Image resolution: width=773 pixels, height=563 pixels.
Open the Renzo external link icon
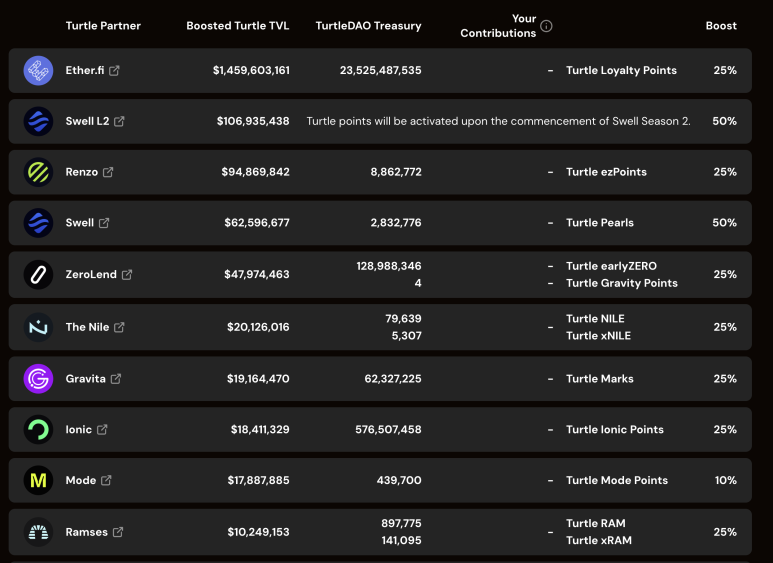tap(108, 172)
